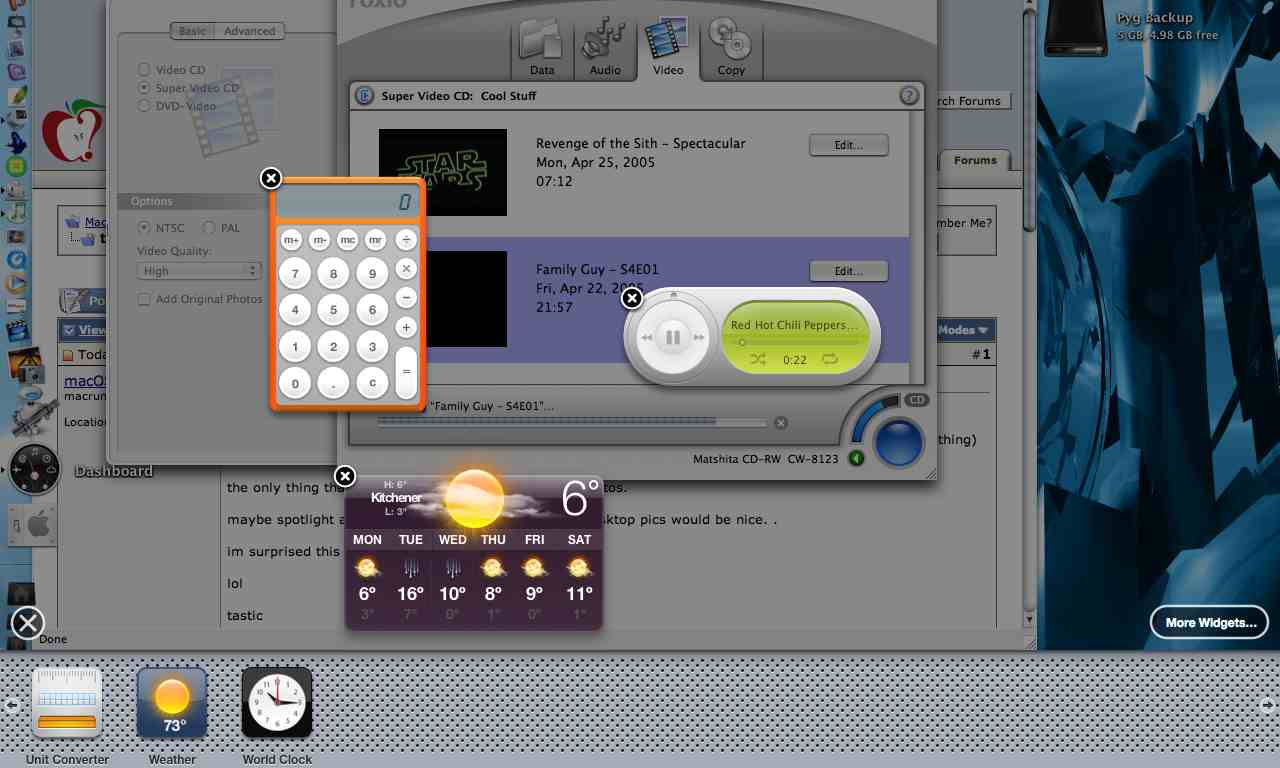This screenshot has width=1280, height=768.
Task: Click the blue Burn button in Roxio
Action: point(898,442)
